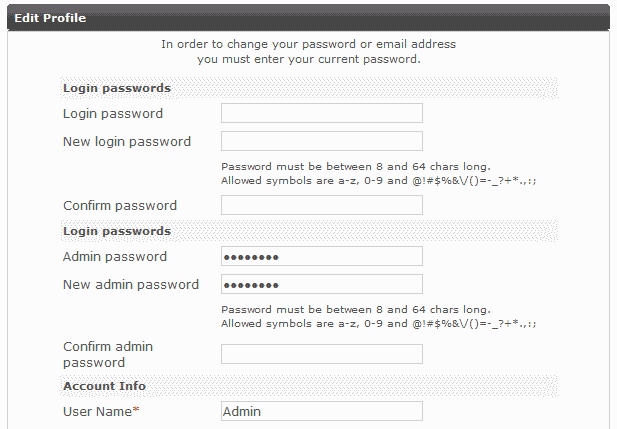This screenshot has width=617, height=429.
Task: Select the Confirm password text box
Action: click(x=321, y=205)
